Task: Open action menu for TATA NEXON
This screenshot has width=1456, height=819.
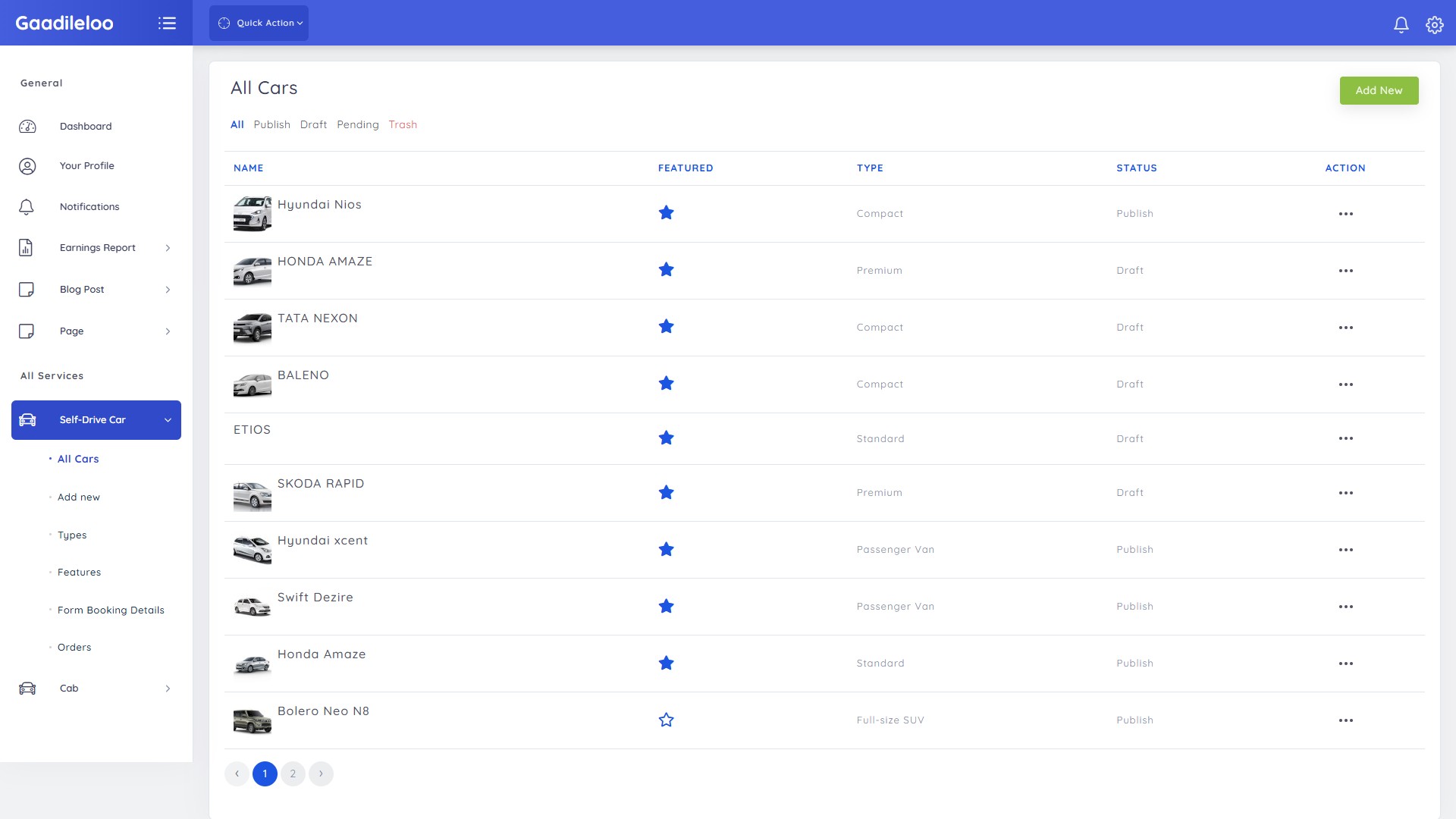Action: (x=1346, y=328)
